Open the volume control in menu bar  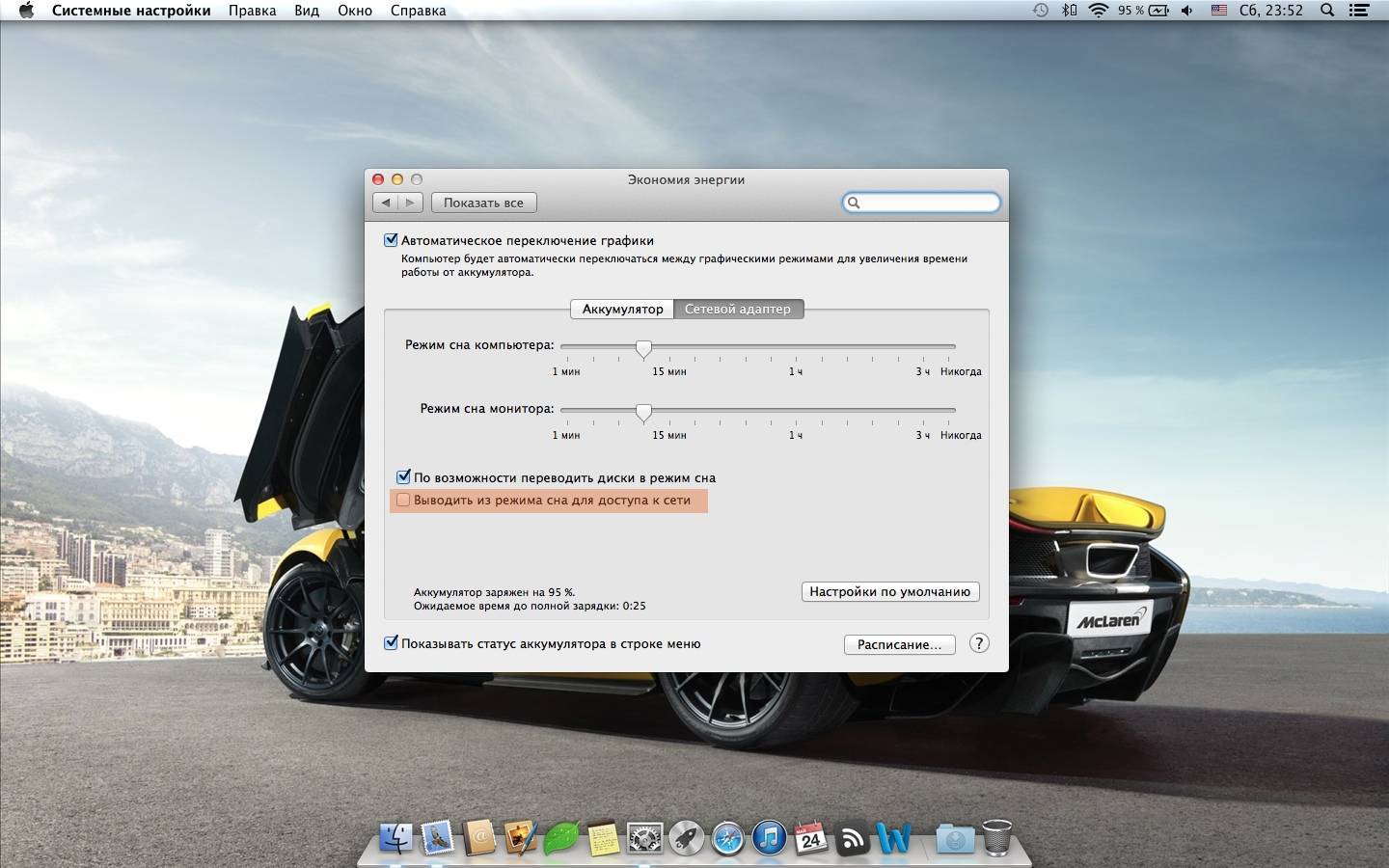[1187, 11]
